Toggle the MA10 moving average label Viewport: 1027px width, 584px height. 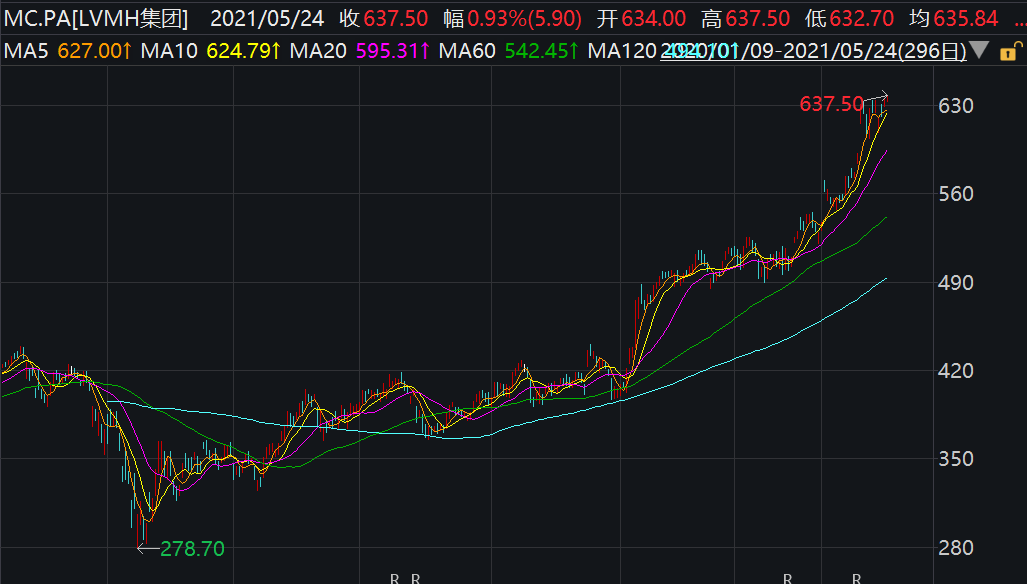164,51
